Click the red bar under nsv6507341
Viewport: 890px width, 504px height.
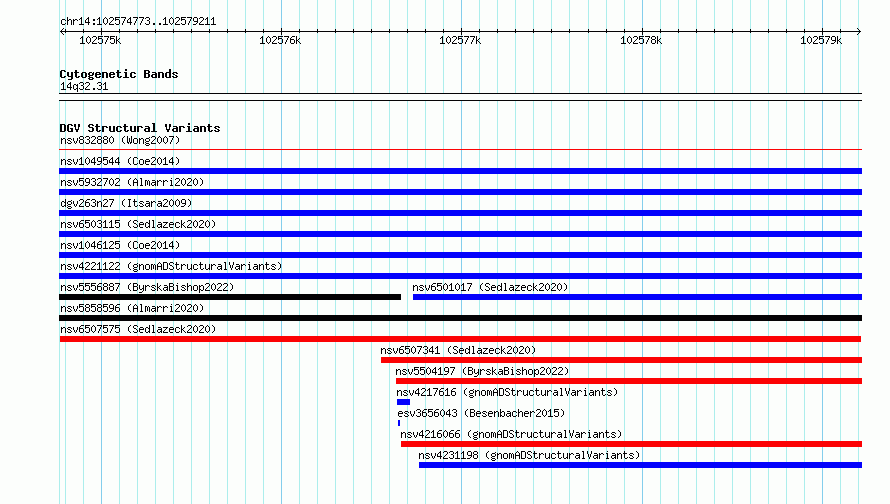coord(622,360)
